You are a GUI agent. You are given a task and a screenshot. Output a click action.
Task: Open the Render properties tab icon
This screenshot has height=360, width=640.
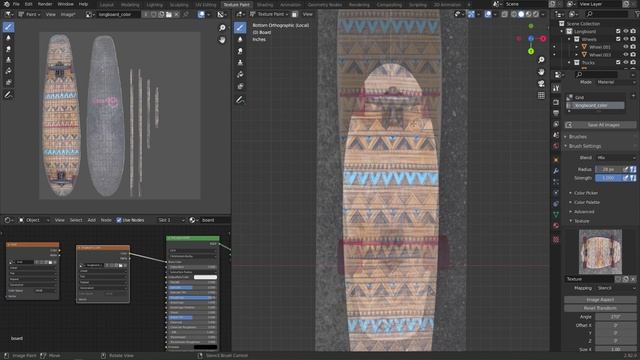pos(556,102)
